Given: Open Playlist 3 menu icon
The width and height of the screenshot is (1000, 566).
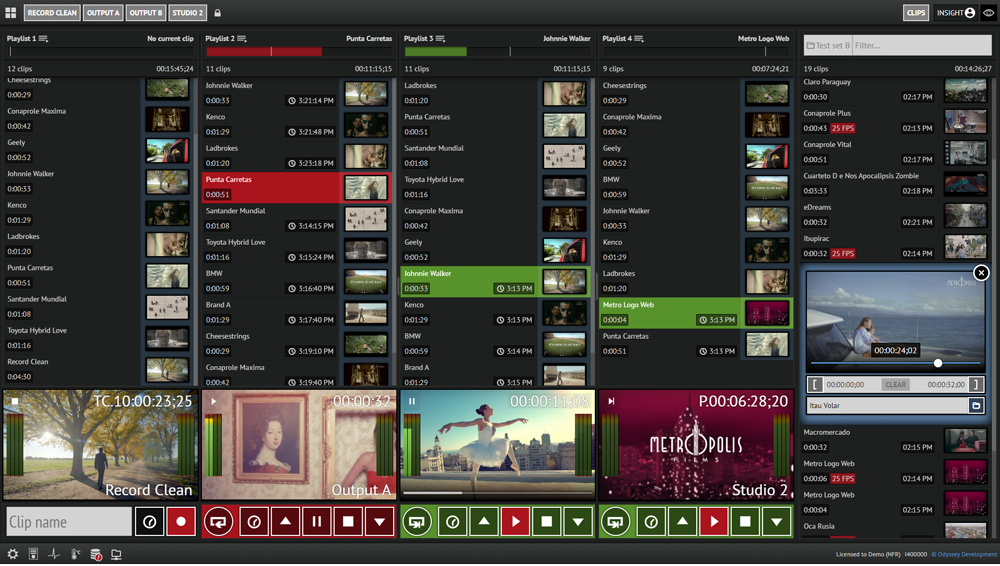Looking at the screenshot, I should coord(440,39).
